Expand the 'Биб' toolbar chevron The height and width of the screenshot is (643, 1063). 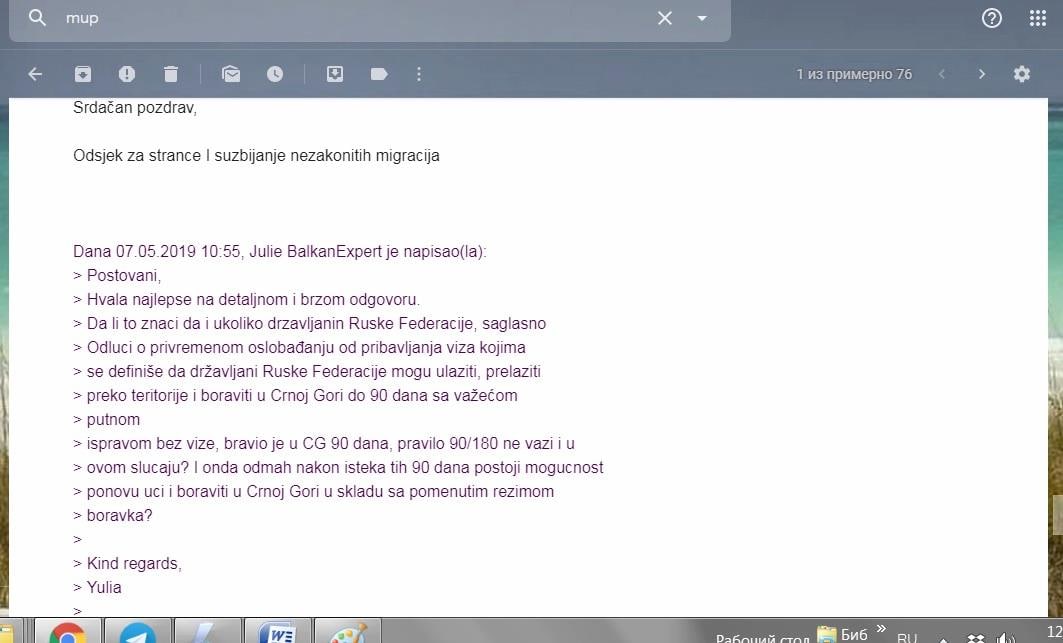[881, 629]
